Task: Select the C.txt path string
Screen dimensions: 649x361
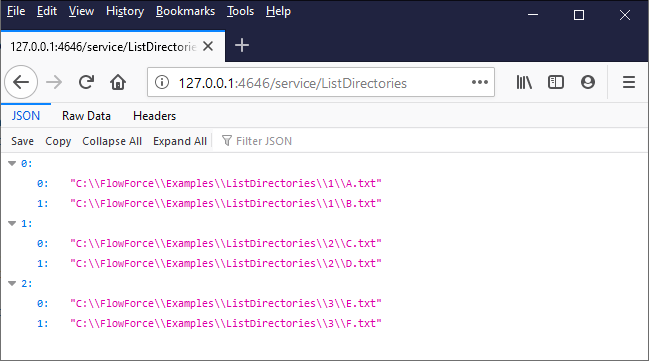Action: (x=226, y=243)
